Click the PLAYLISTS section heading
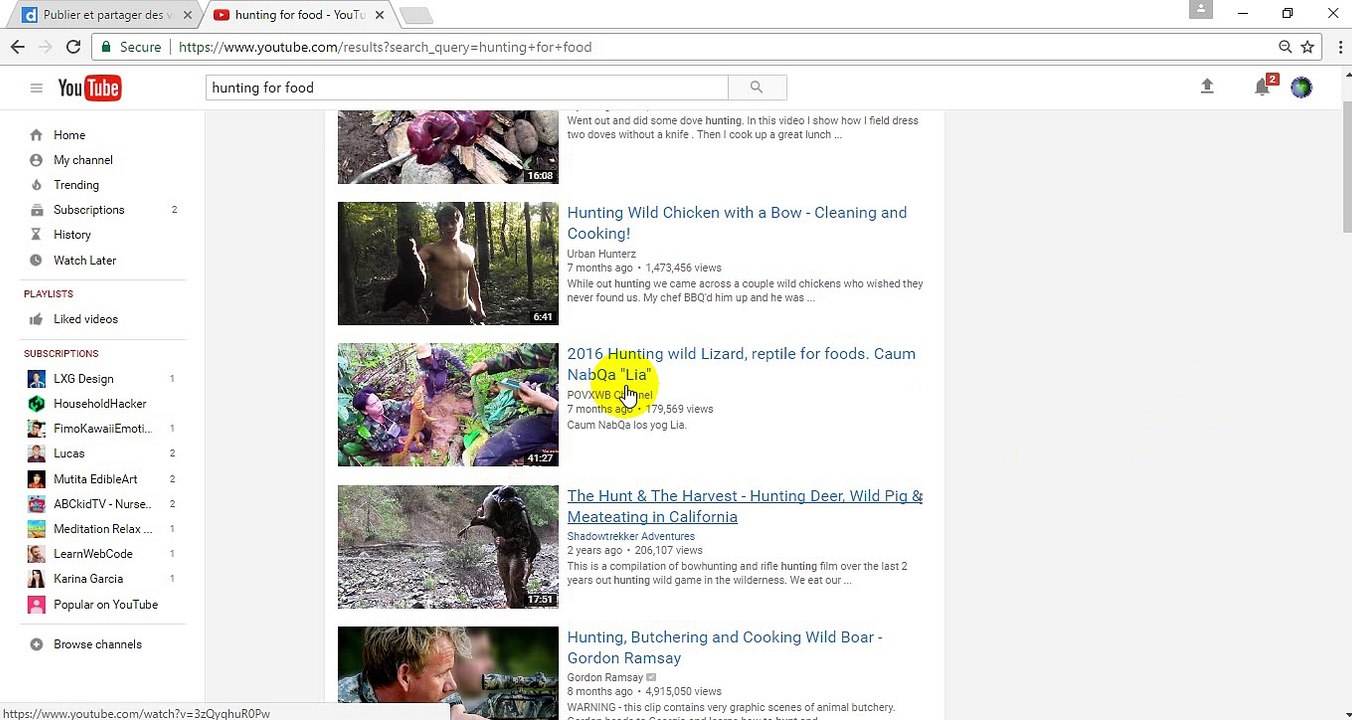Viewport: 1352px width, 720px height. (x=48, y=294)
